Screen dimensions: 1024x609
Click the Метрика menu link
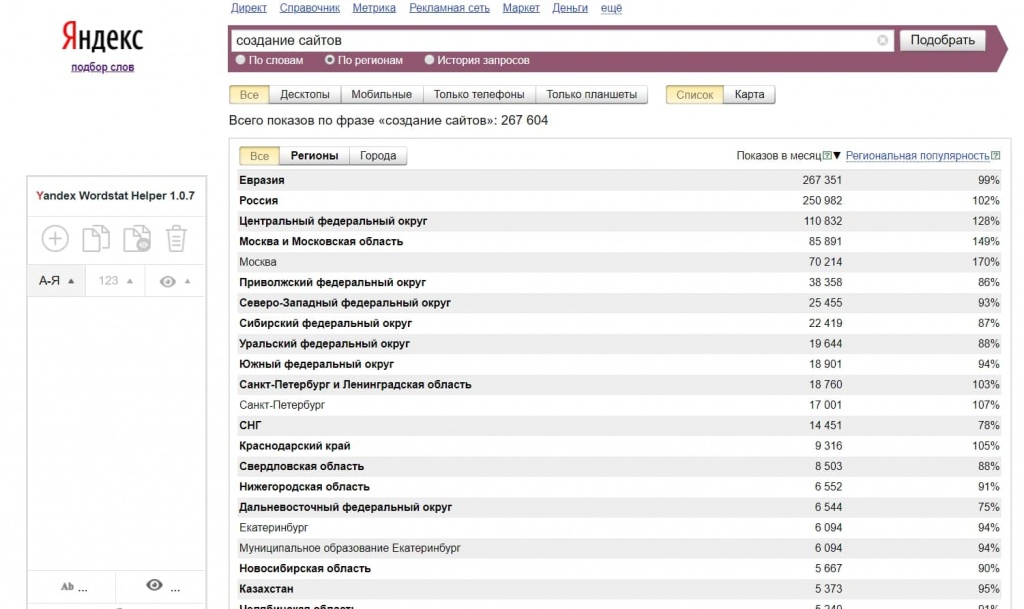point(373,7)
